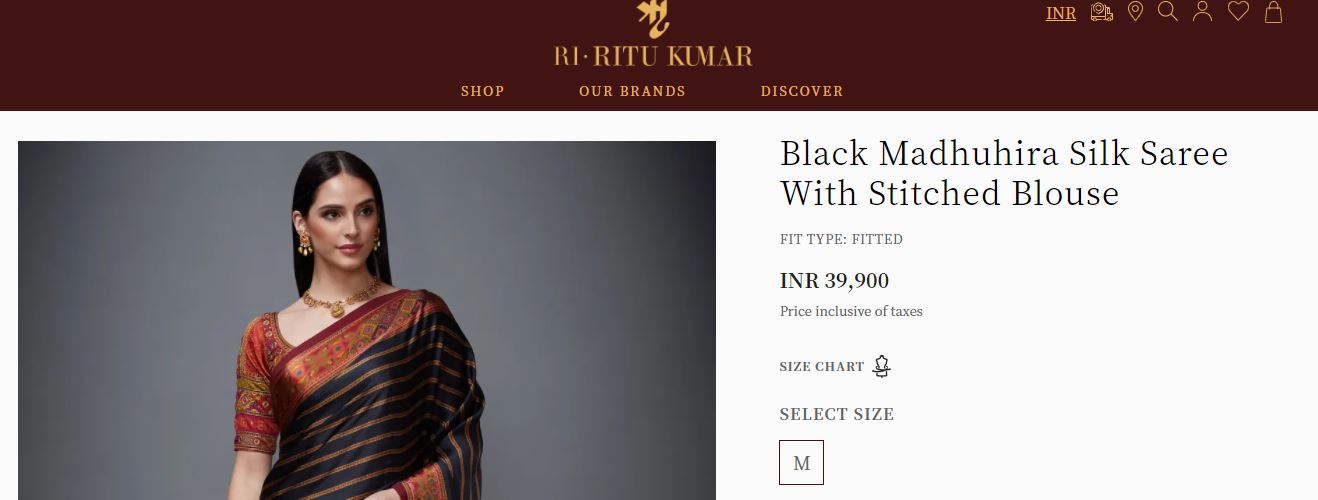Click the INR 39,900 price
The height and width of the screenshot is (500, 1318).
(834, 281)
